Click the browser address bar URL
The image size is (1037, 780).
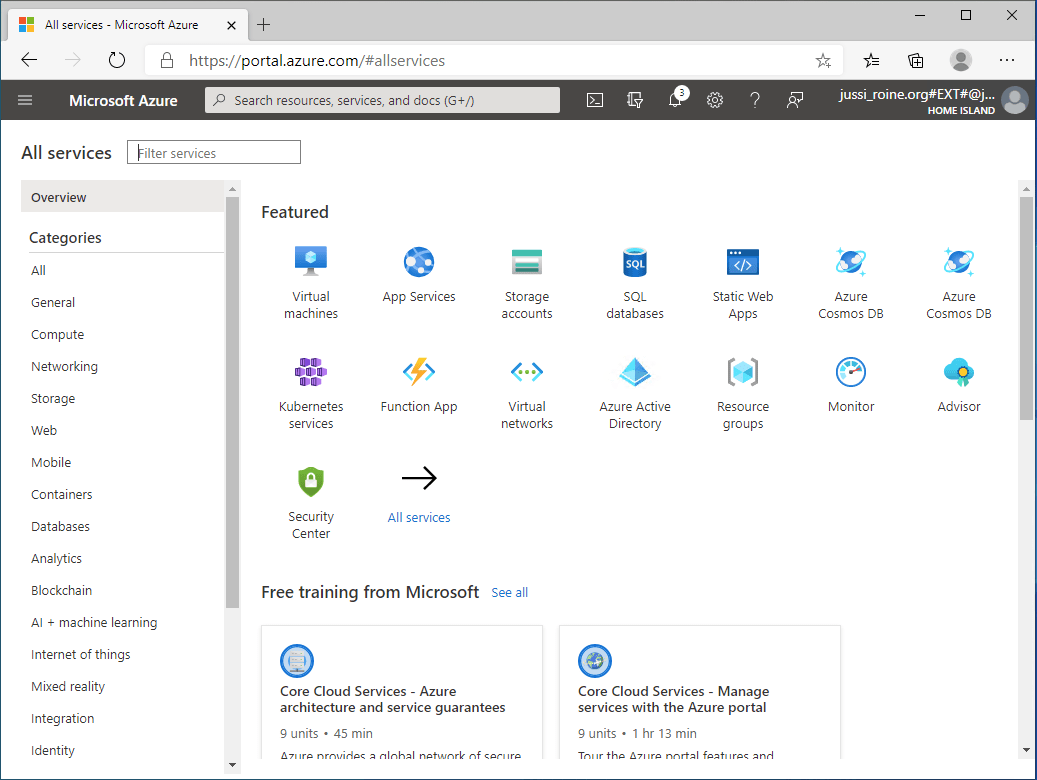pyautogui.click(x=317, y=61)
